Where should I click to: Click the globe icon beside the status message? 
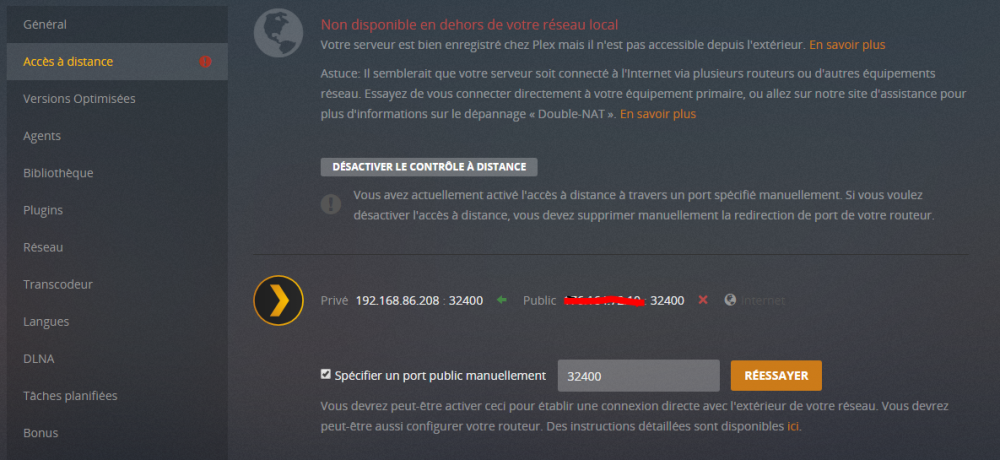point(278,33)
